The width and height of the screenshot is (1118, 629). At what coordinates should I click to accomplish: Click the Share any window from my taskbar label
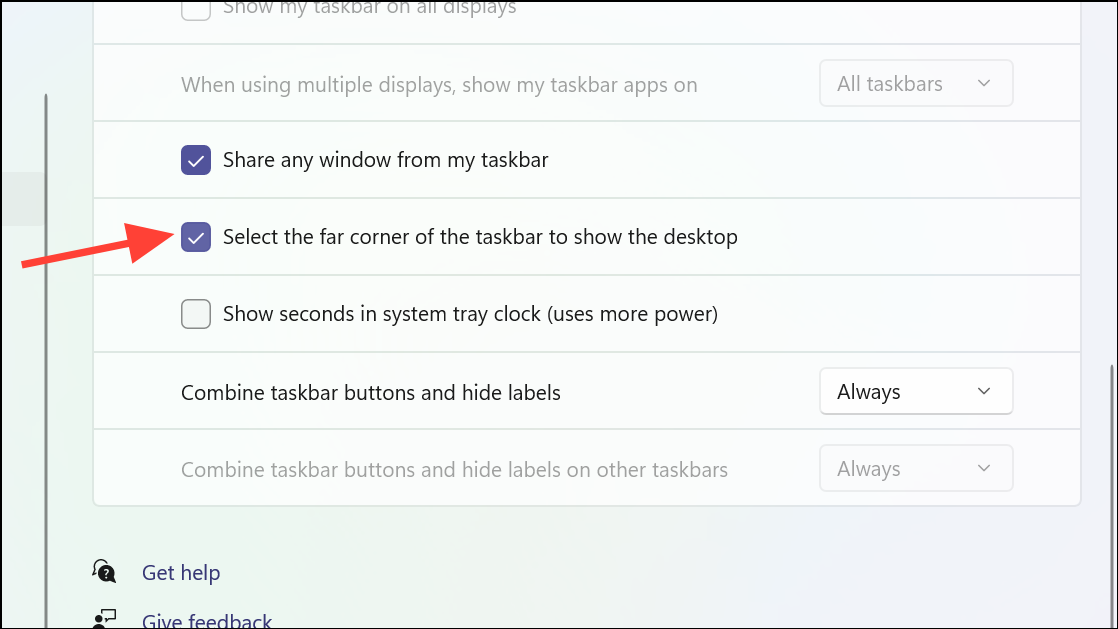pyautogui.click(x=384, y=159)
